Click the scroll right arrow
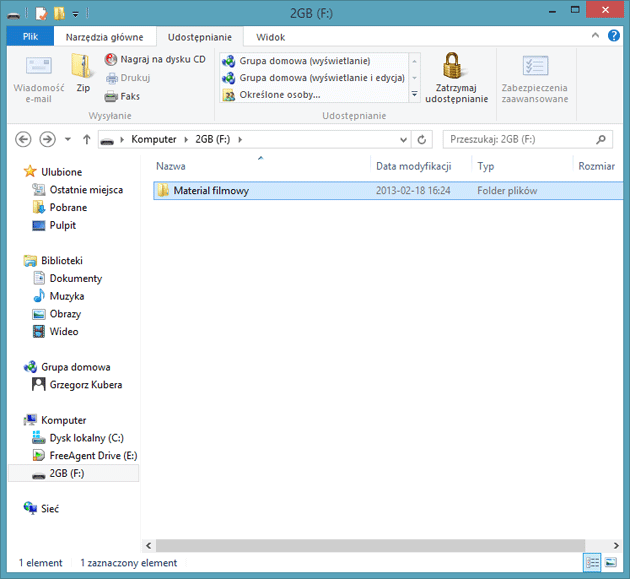 pyautogui.click(x=616, y=545)
